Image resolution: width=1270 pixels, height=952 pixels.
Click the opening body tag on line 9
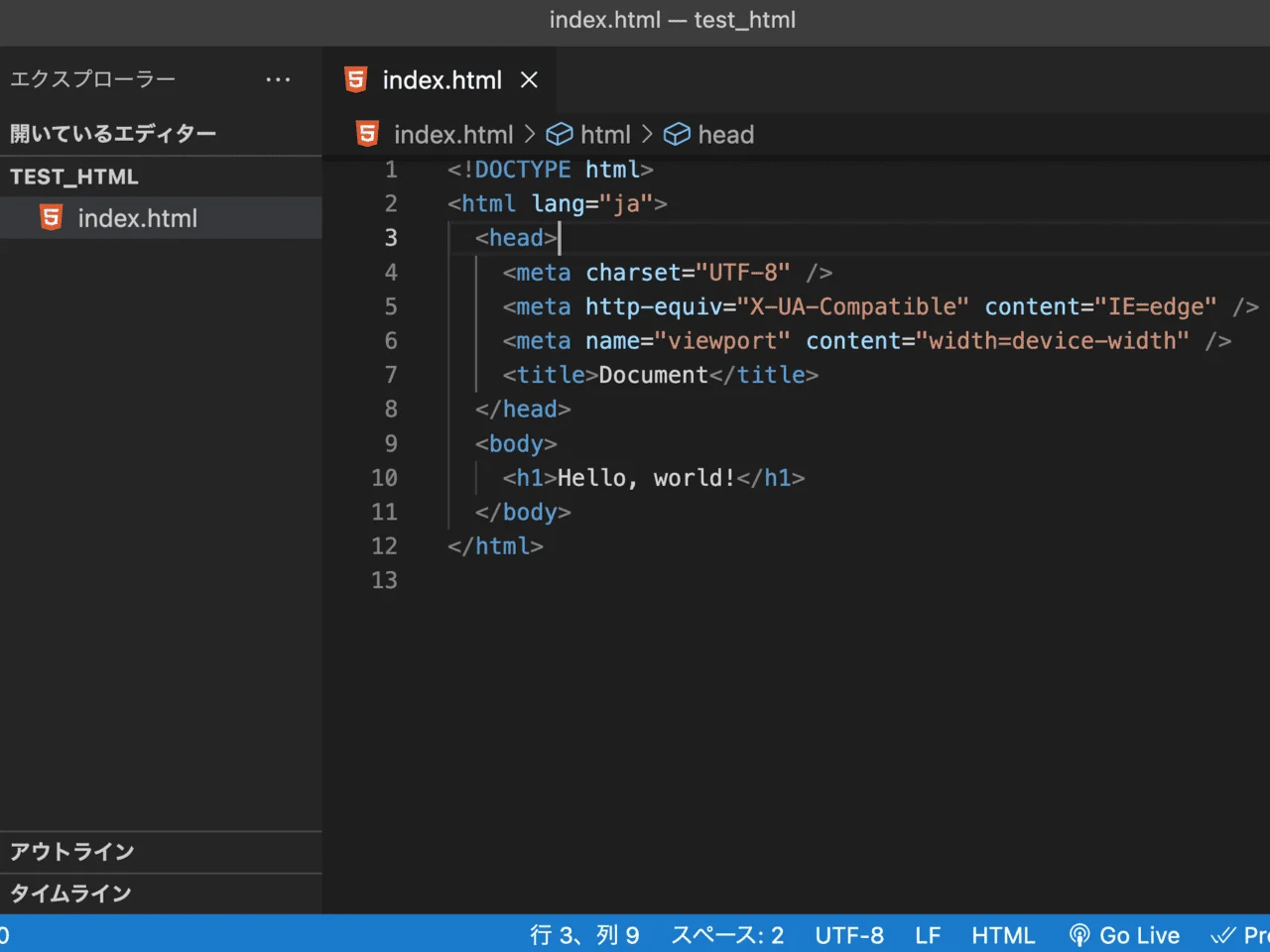516,443
